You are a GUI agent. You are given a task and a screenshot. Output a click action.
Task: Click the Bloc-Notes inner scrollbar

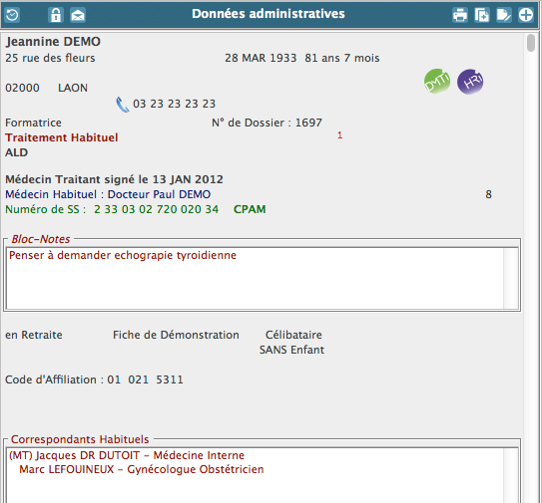point(511,278)
